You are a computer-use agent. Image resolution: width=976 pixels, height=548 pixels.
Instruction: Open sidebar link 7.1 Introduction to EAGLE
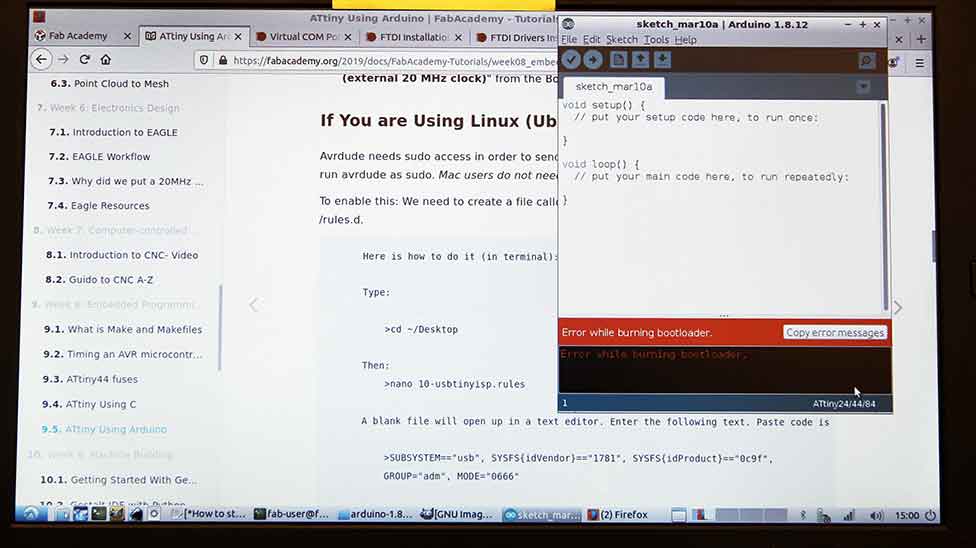(x=113, y=132)
